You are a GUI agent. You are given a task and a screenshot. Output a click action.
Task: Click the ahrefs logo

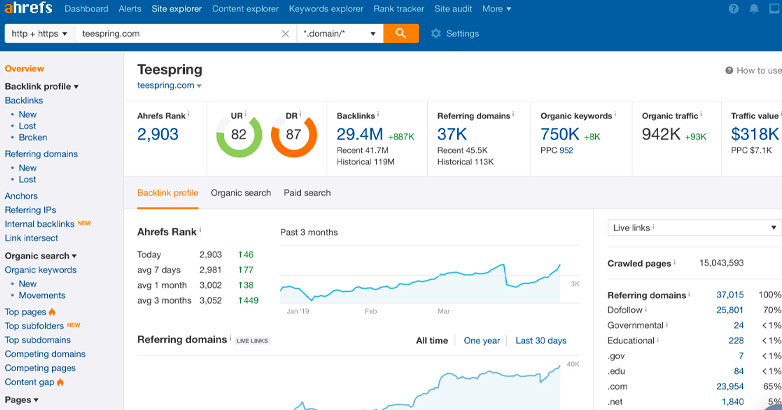click(28, 8)
